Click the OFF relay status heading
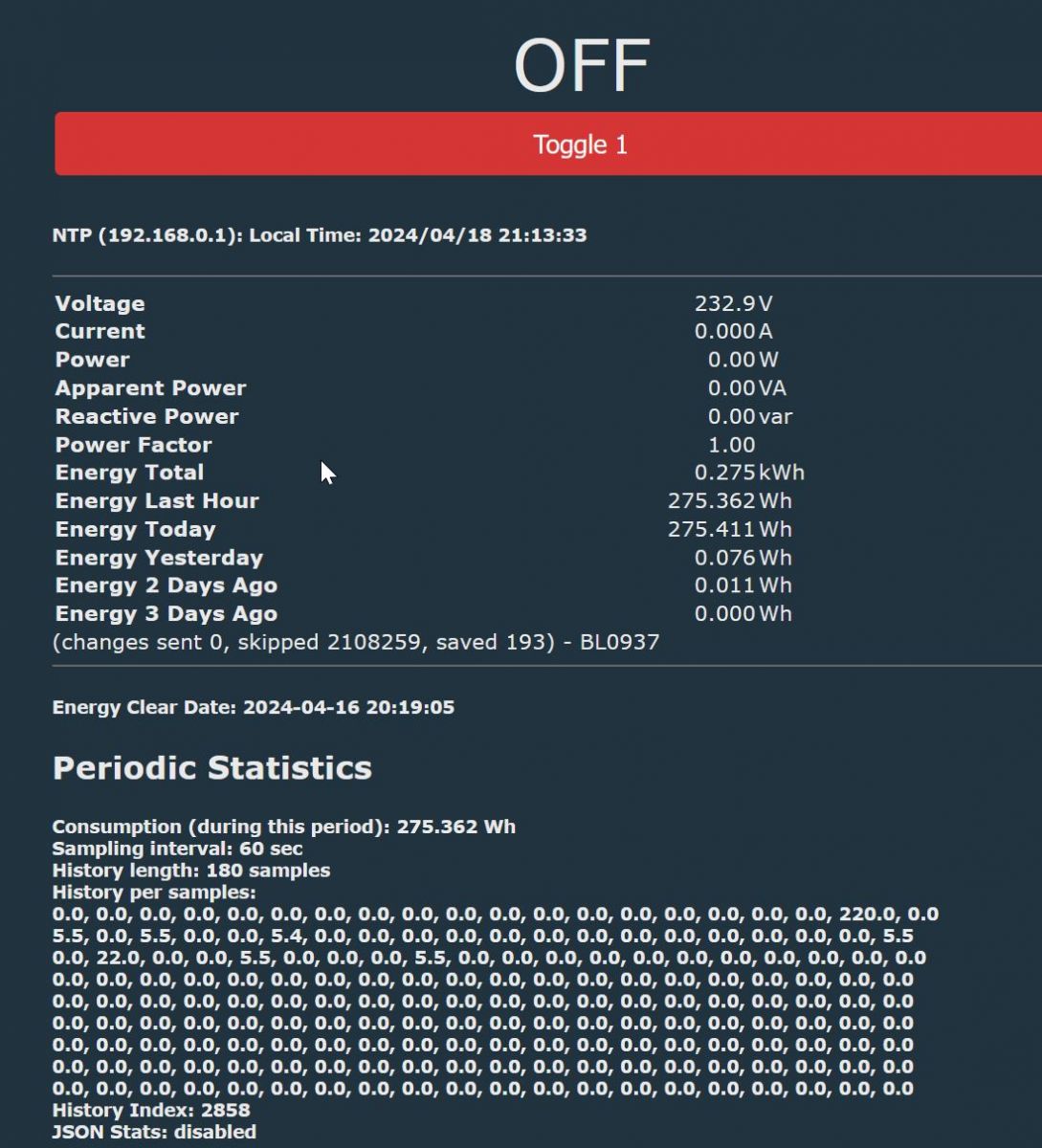1042x1148 pixels. click(582, 66)
